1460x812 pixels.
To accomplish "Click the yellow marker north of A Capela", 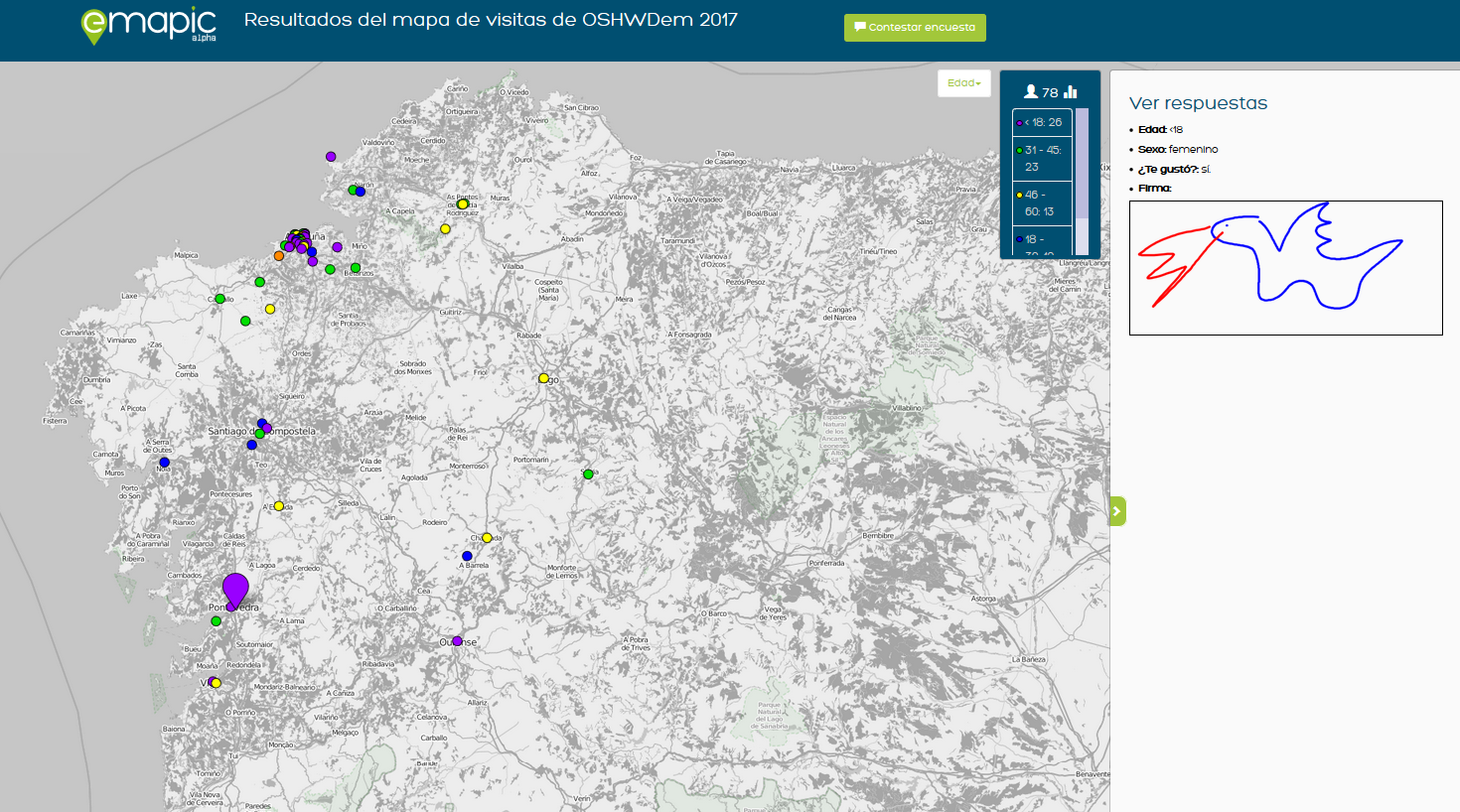I will [446, 229].
